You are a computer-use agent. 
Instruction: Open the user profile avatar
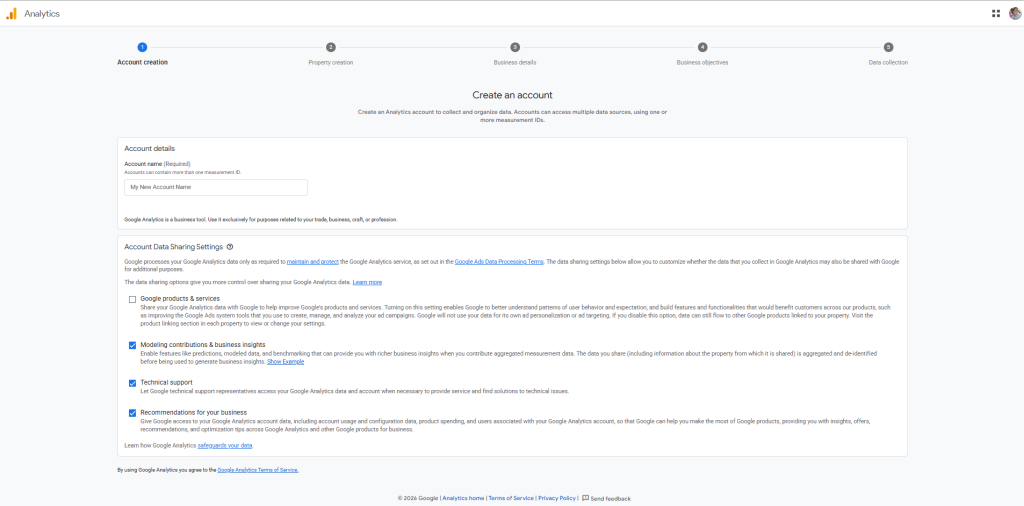pos(1014,13)
